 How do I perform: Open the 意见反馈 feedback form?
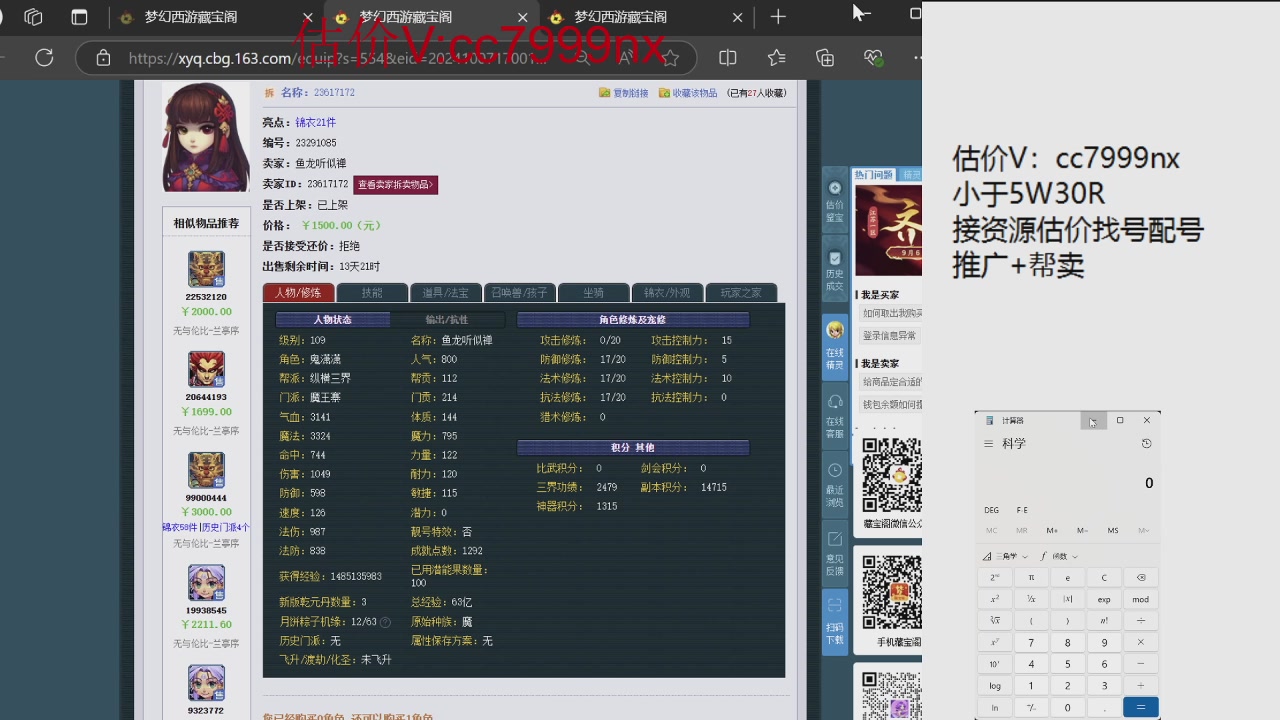pyautogui.click(x=834, y=555)
